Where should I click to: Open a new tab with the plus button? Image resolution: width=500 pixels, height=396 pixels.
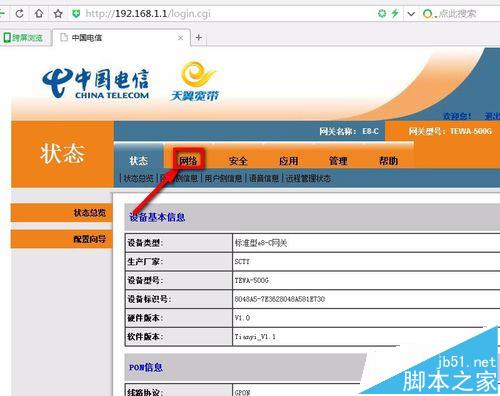tap(199, 37)
